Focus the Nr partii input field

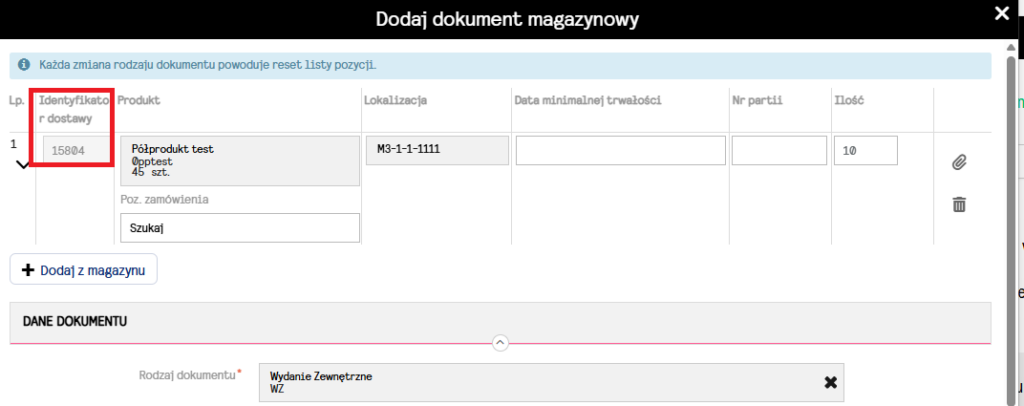tap(776, 151)
